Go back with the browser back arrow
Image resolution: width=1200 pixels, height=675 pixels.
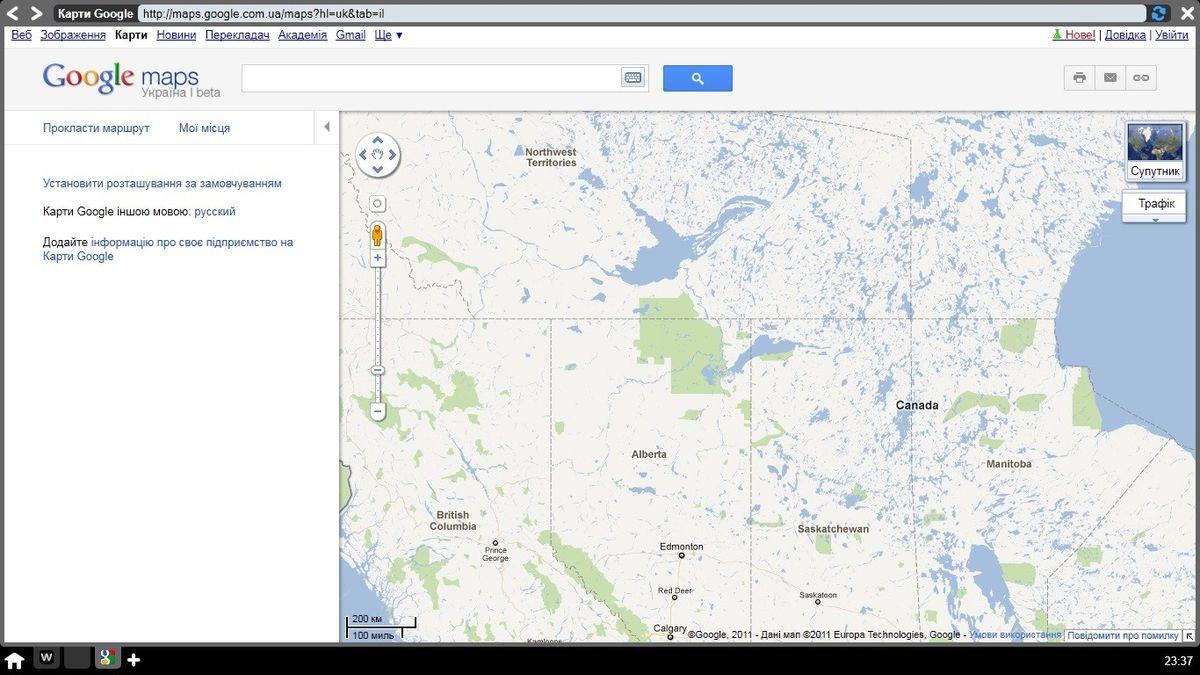(x=14, y=14)
